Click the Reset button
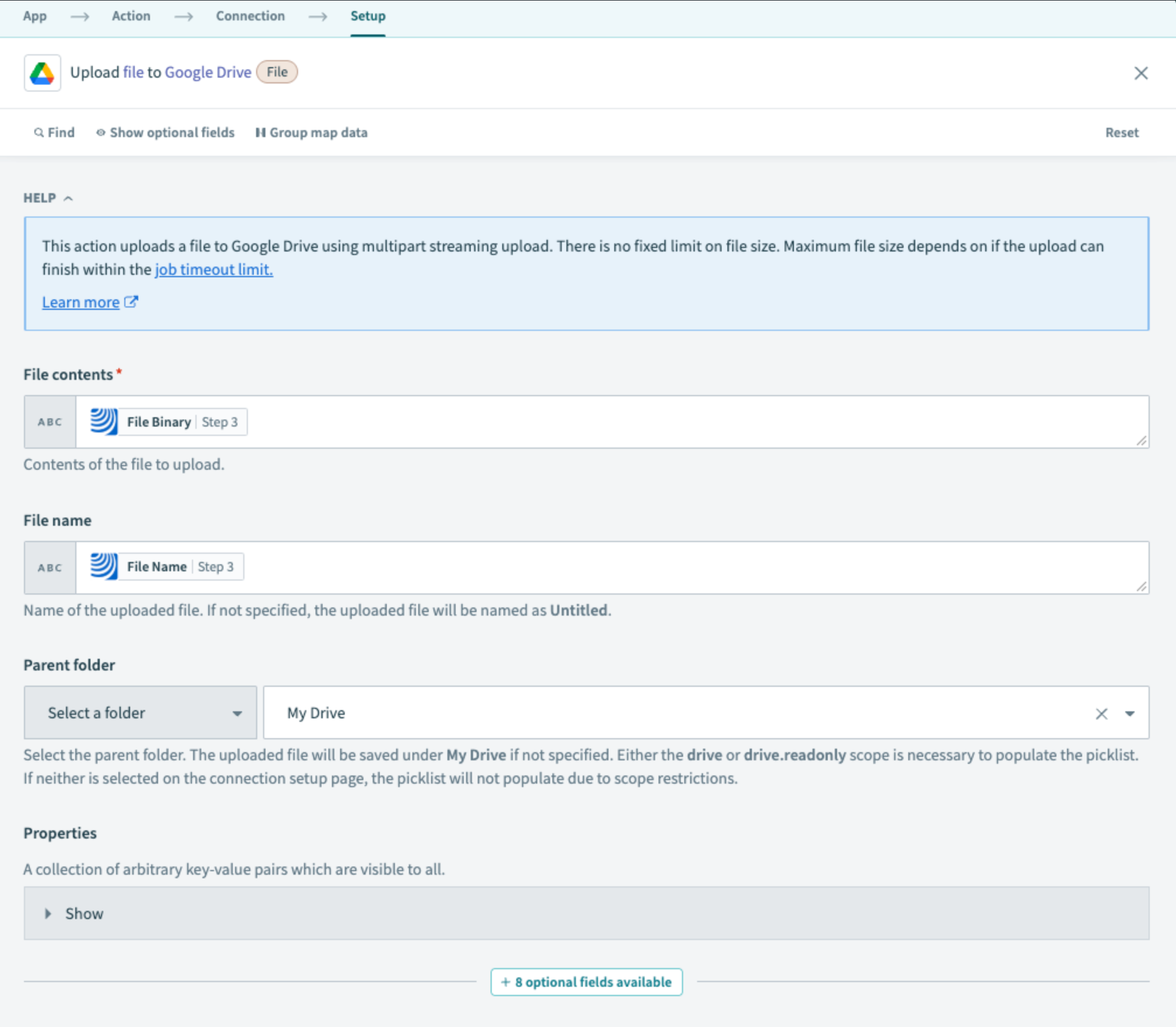Viewport: 1176px width, 1027px height. 1121,132
